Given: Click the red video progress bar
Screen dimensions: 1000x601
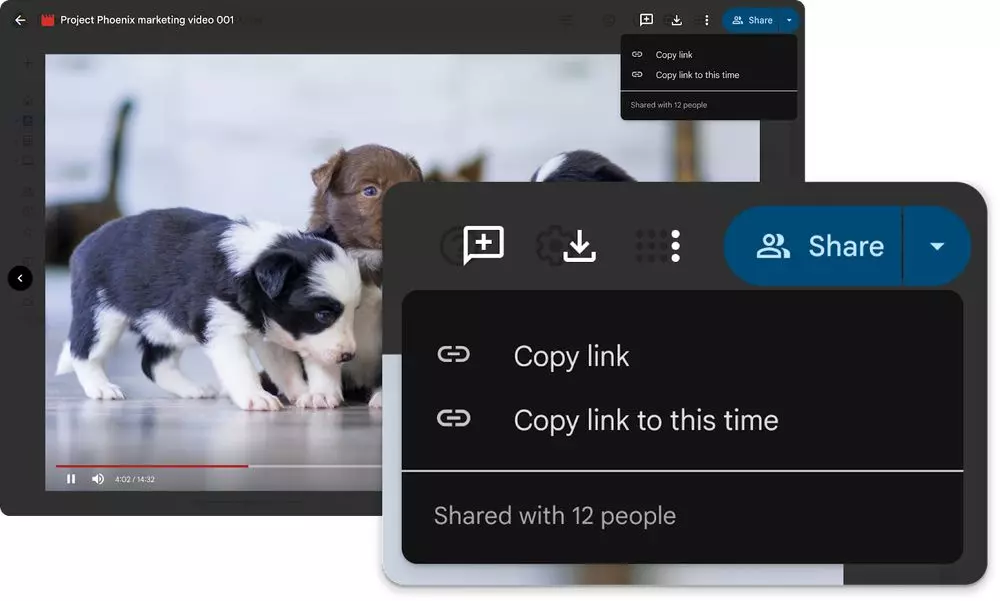Looking at the screenshot, I should tap(150, 466).
